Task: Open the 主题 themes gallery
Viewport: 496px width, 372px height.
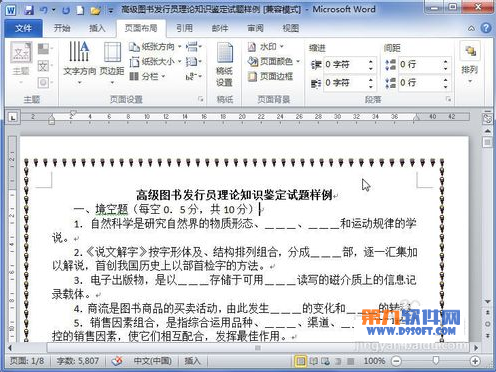Action: click(x=21, y=62)
